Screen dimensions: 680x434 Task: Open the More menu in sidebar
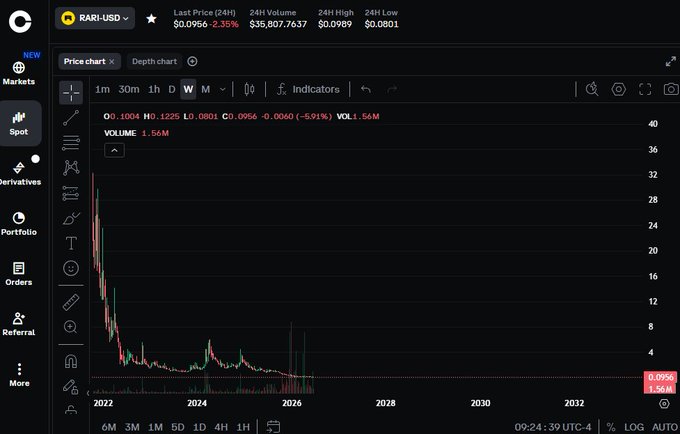pyautogui.click(x=19, y=375)
